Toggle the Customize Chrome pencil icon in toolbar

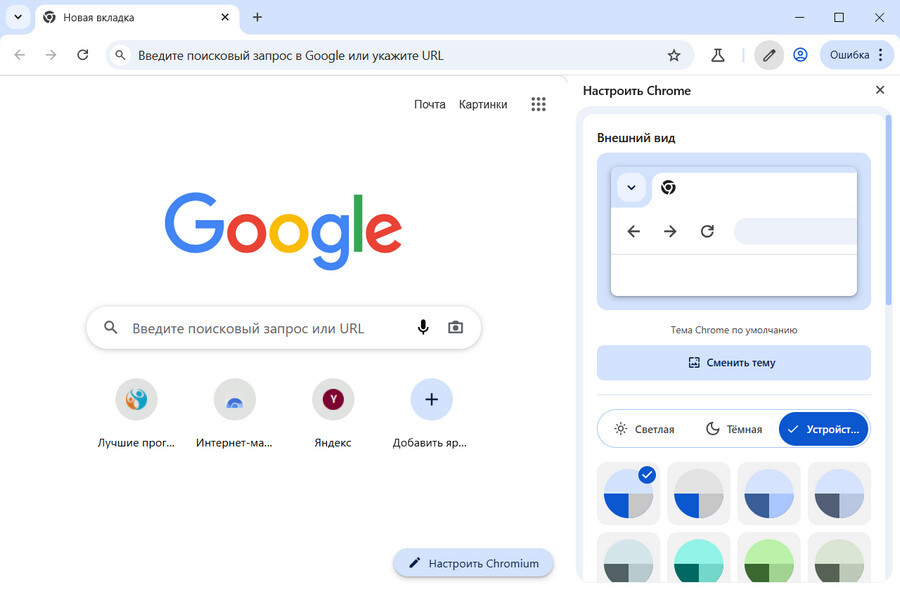click(769, 55)
